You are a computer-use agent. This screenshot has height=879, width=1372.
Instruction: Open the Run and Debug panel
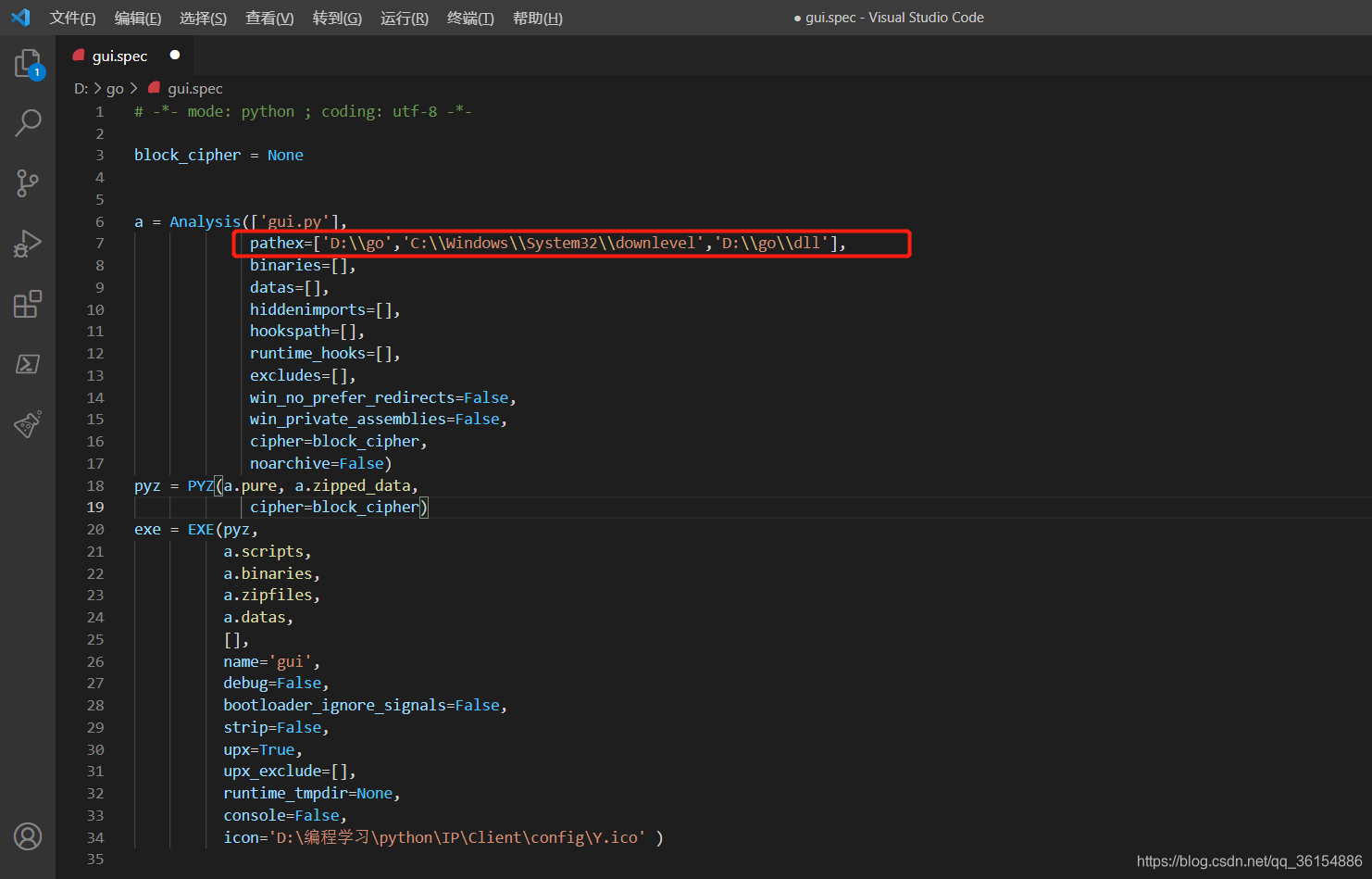pyautogui.click(x=27, y=243)
